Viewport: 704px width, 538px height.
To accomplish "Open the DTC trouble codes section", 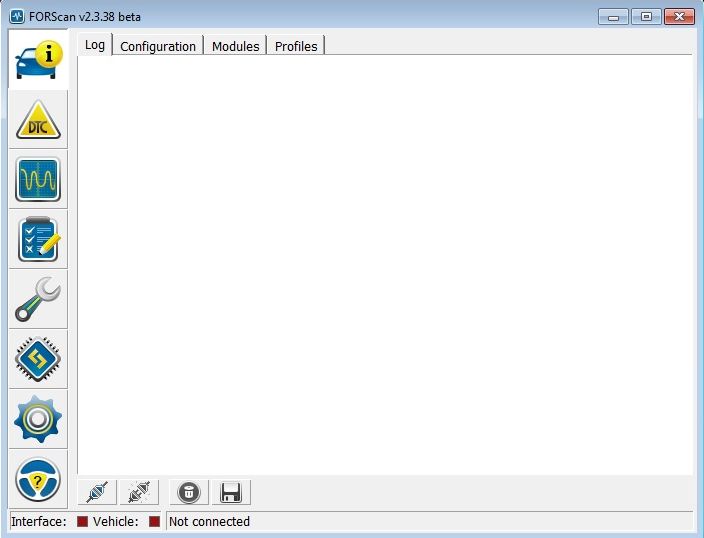I will [x=38, y=120].
